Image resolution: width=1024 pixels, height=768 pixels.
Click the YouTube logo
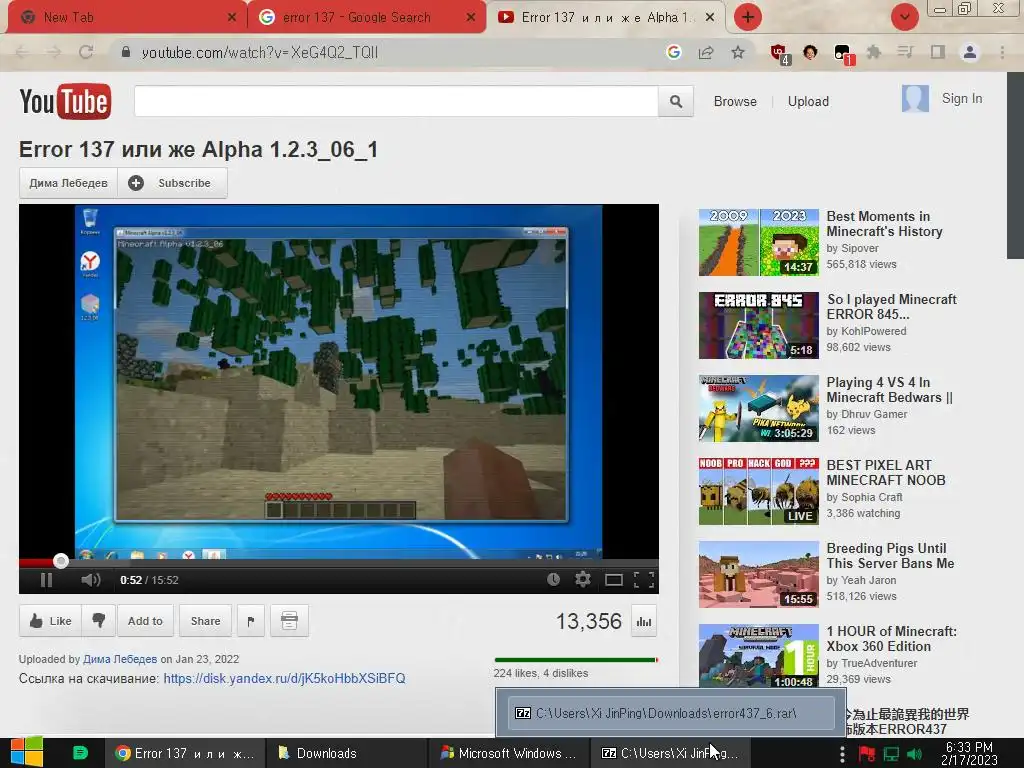[x=65, y=101]
